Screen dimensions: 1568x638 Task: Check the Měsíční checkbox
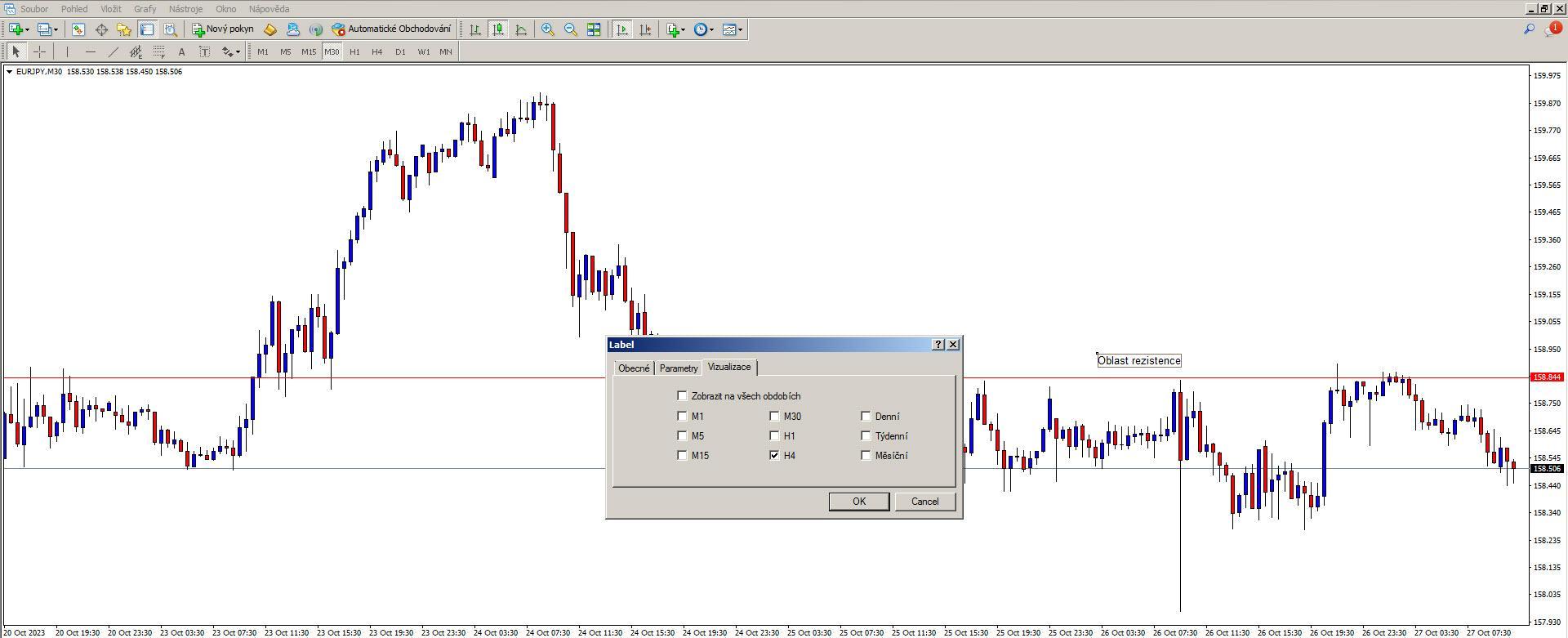click(x=866, y=455)
